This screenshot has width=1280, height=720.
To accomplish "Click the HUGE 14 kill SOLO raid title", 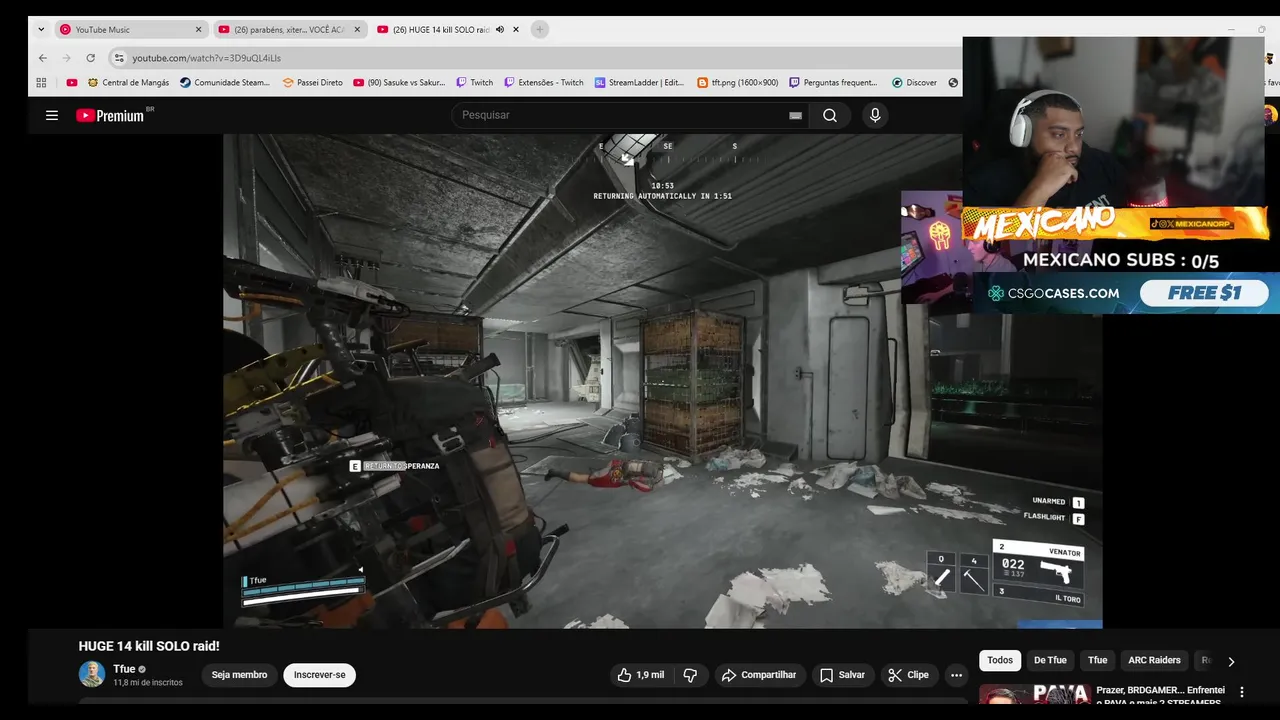I will [x=149, y=647].
